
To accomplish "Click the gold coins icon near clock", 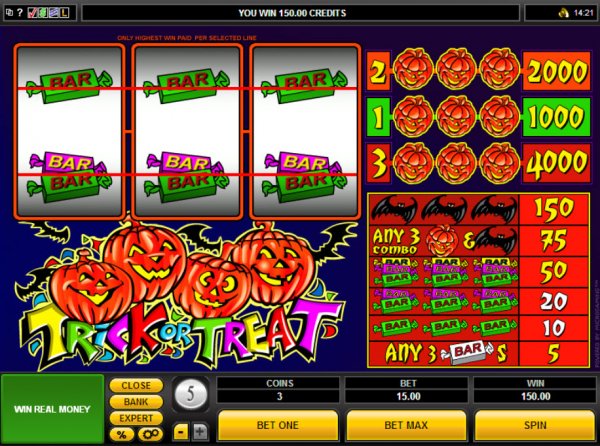I will point(564,13).
